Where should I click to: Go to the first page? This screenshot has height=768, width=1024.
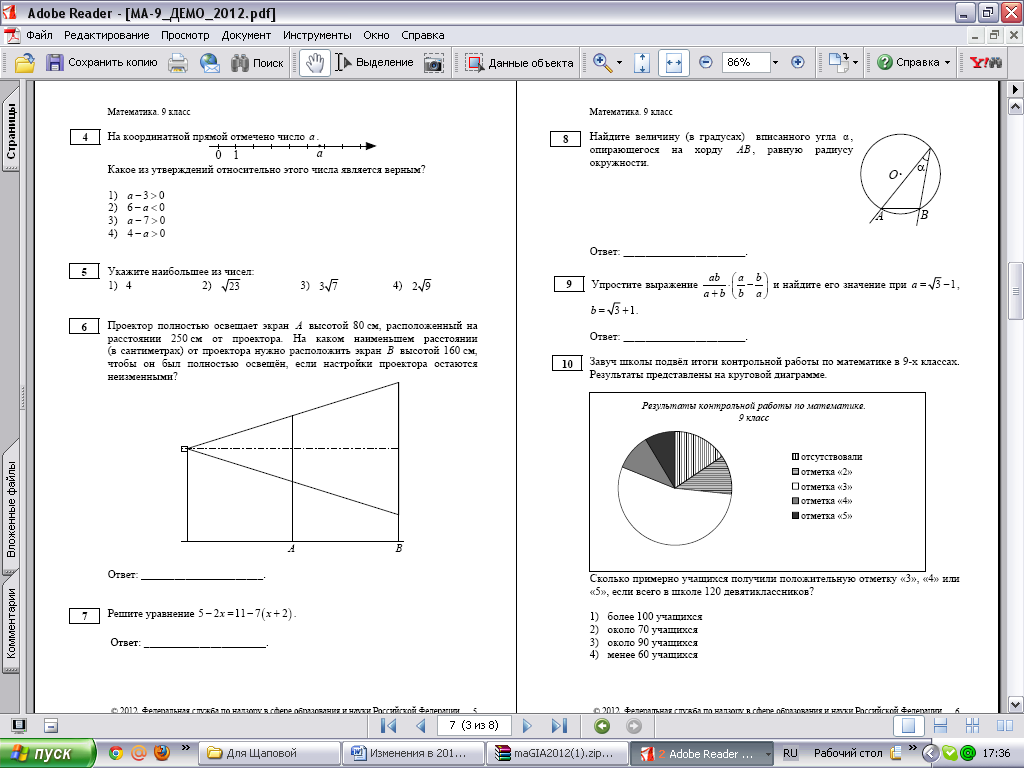tap(389, 726)
